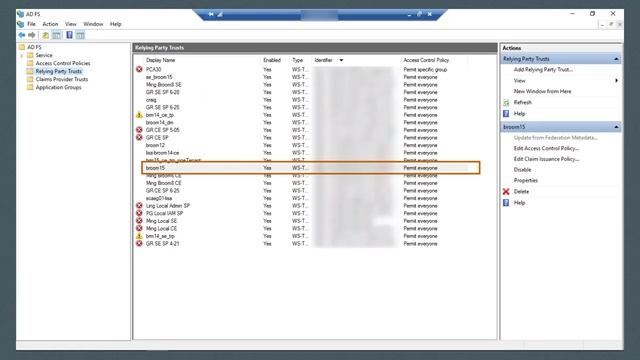Click the AD FS root folder icon
The height and width of the screenshot is (360, 640).
point(22,47)
